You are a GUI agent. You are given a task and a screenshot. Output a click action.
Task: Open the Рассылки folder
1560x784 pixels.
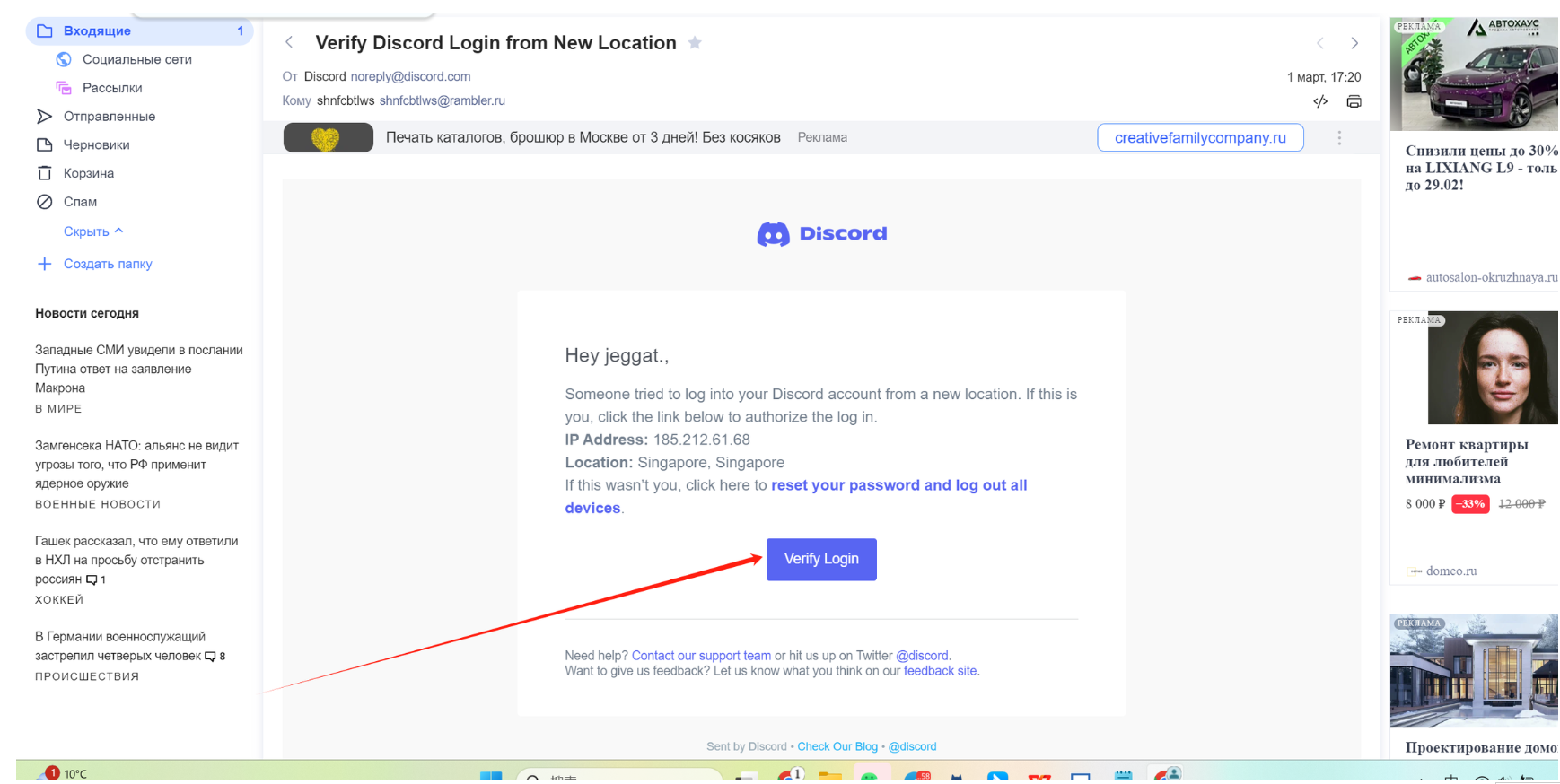coord(112,88)
